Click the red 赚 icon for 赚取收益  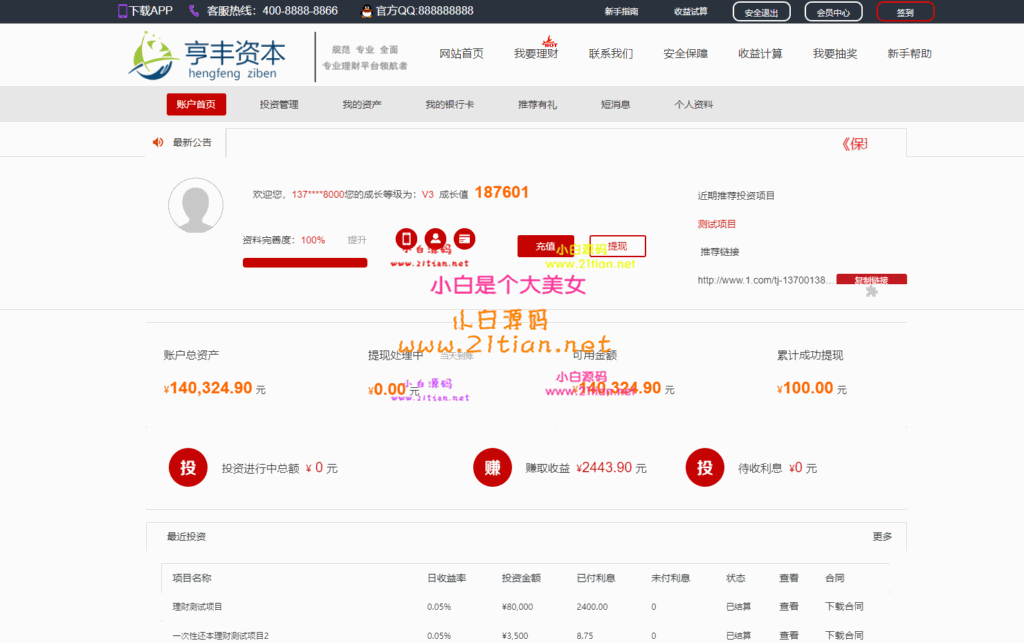click(492, 467)
